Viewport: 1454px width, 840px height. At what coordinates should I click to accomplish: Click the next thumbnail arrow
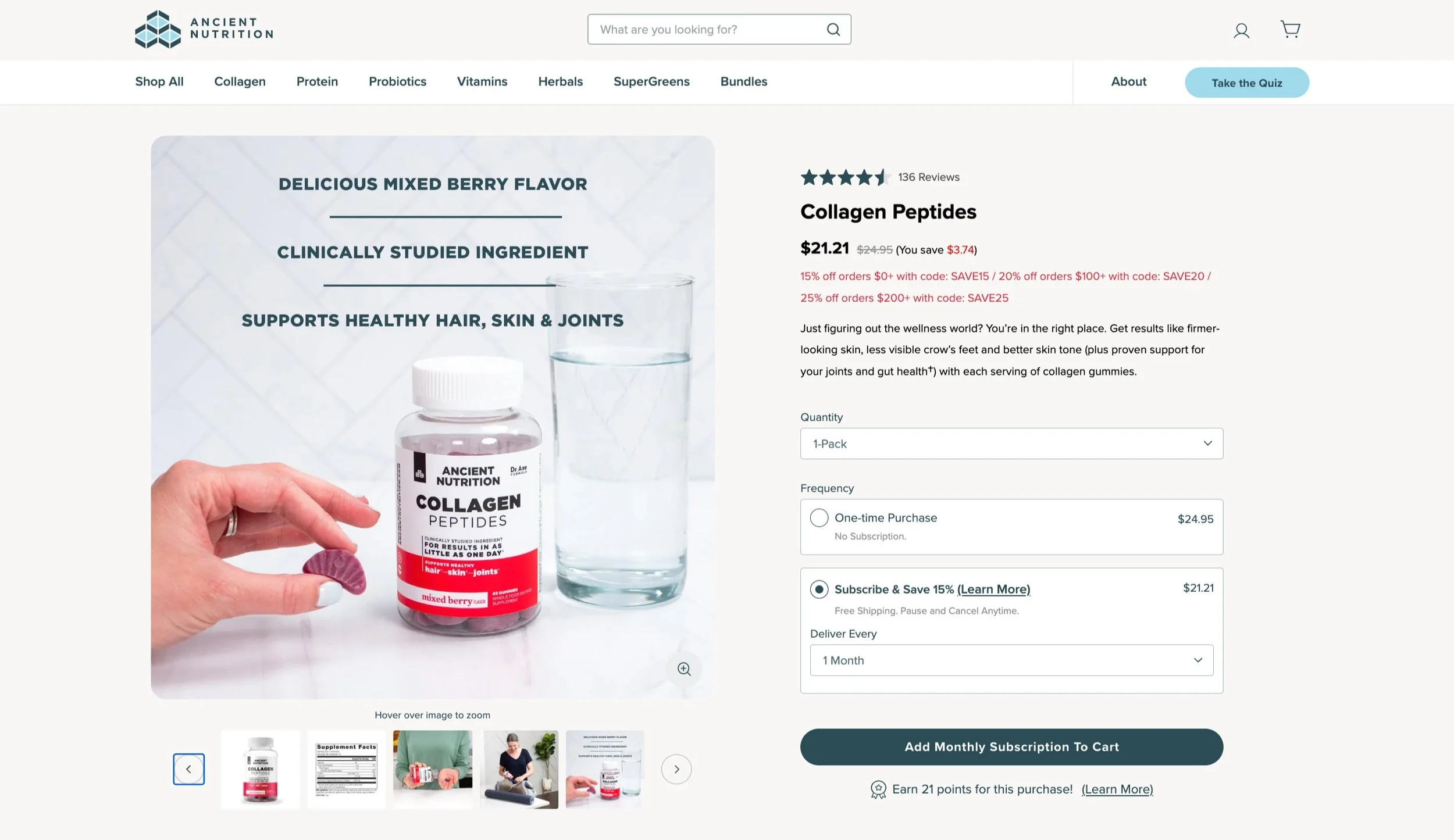point(676,769)
